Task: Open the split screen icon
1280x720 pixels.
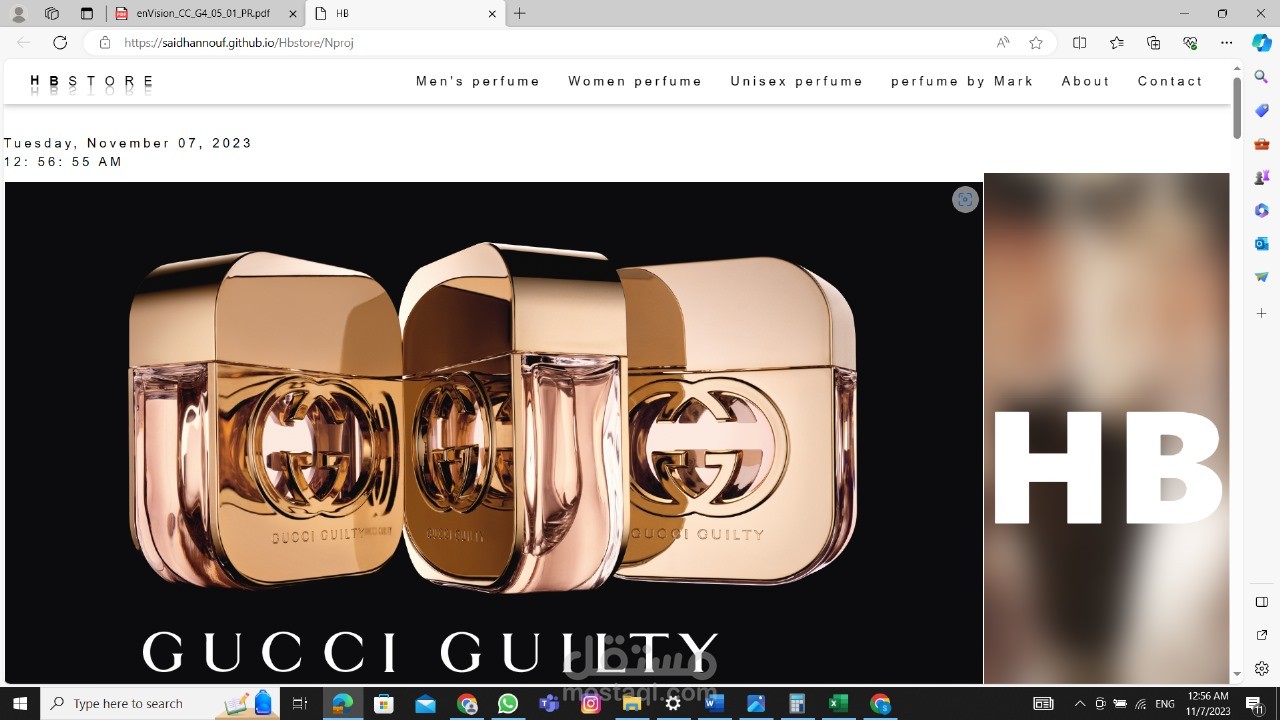Action: tap(1079, 43)
